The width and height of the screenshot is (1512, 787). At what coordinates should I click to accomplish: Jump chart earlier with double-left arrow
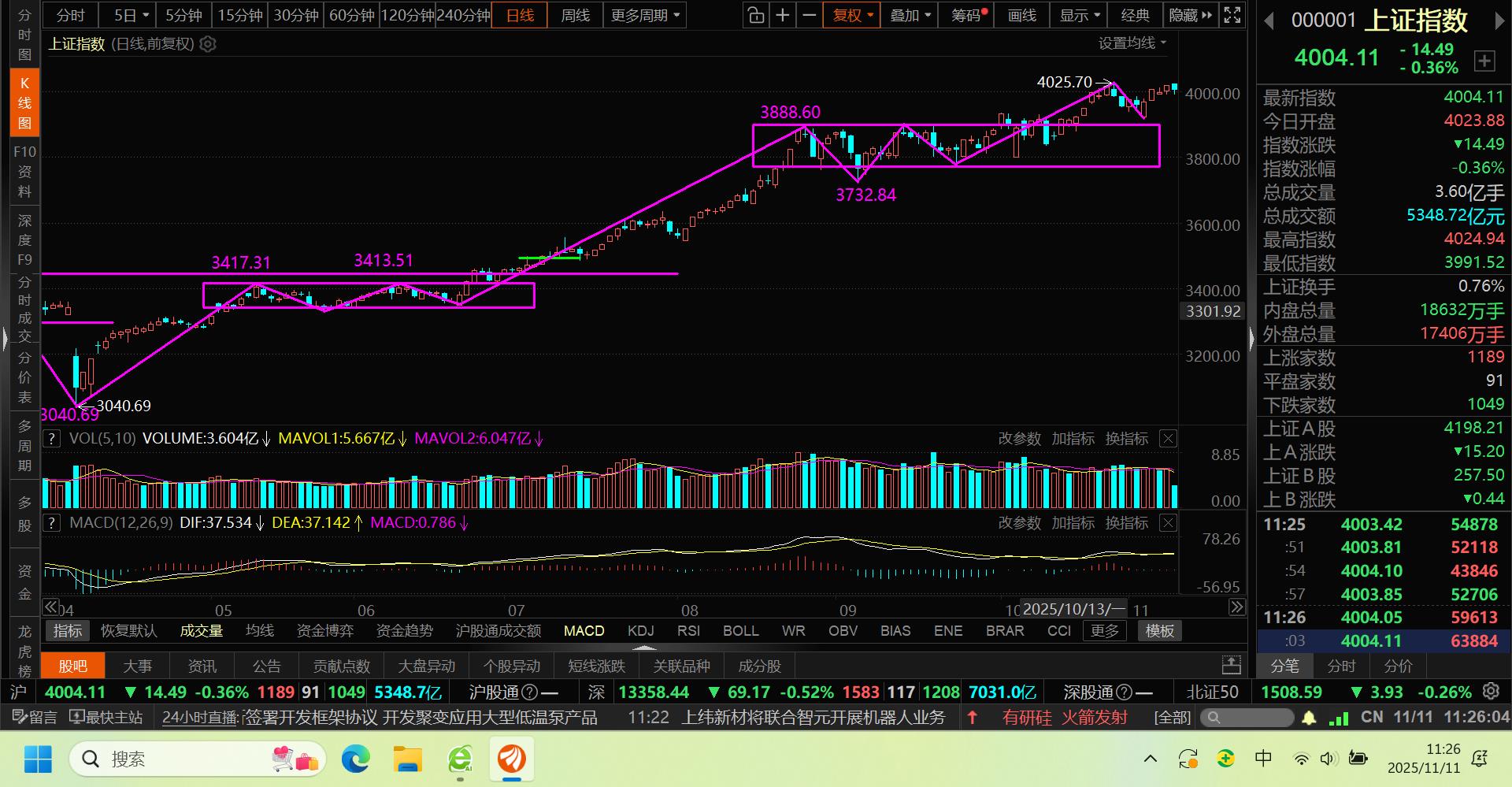pos(50,607)
